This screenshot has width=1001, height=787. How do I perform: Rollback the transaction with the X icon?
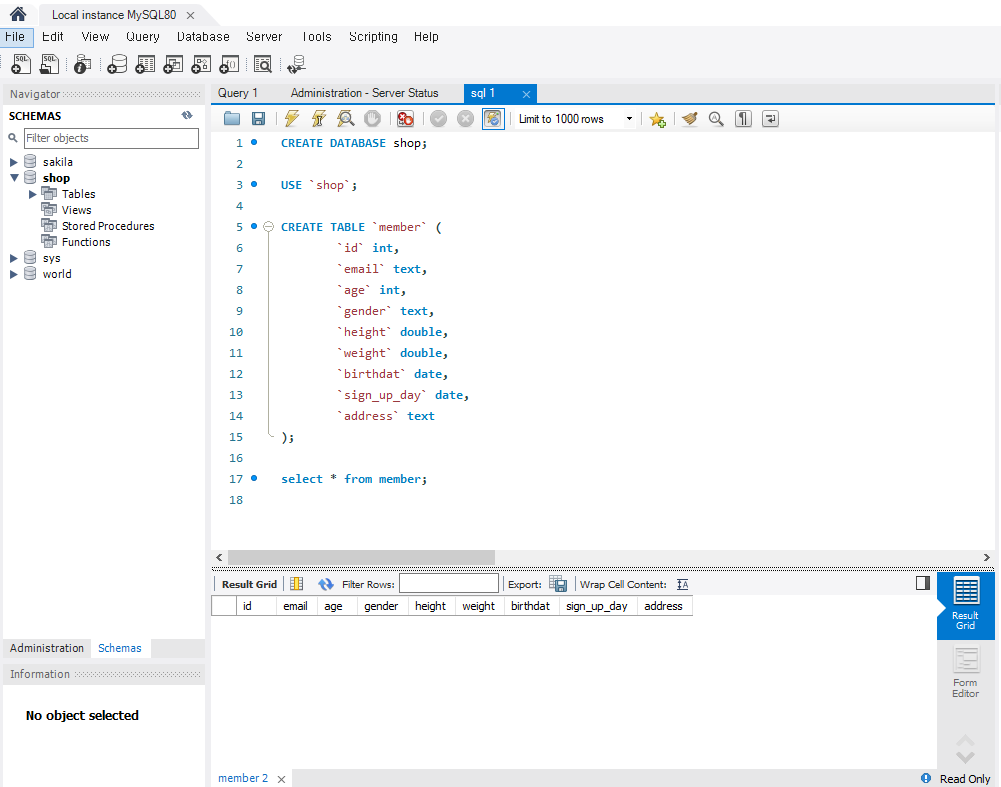(465, 119)
